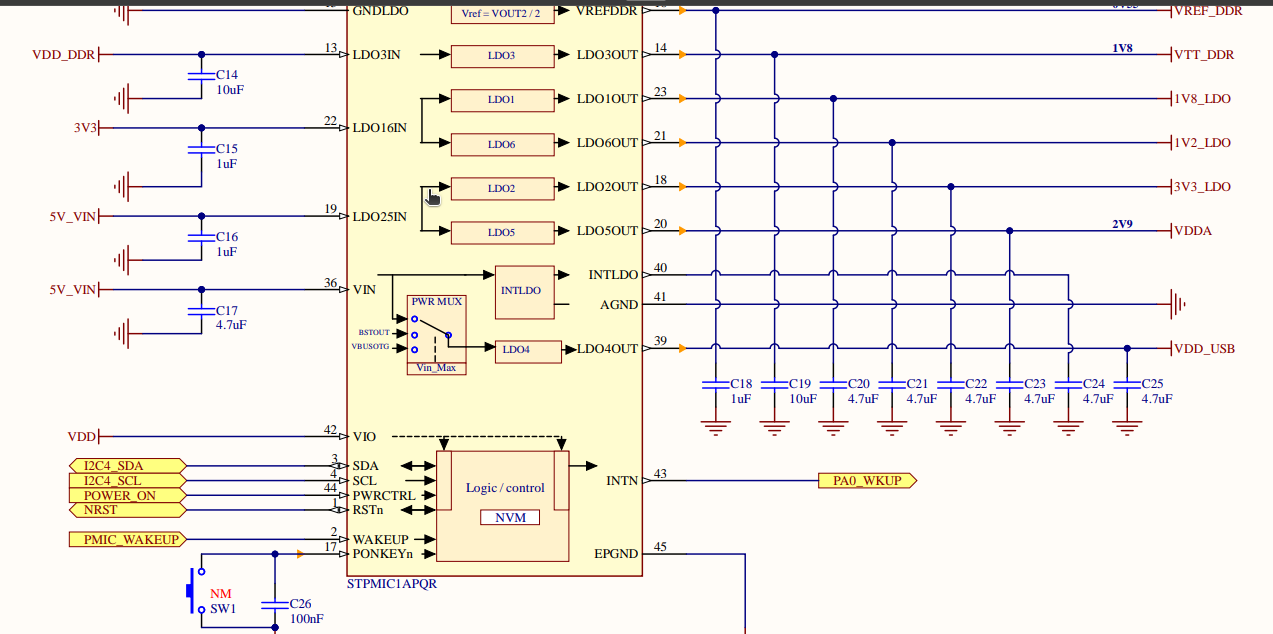Select the Vin_Max switch position

[x=438, y=367]
